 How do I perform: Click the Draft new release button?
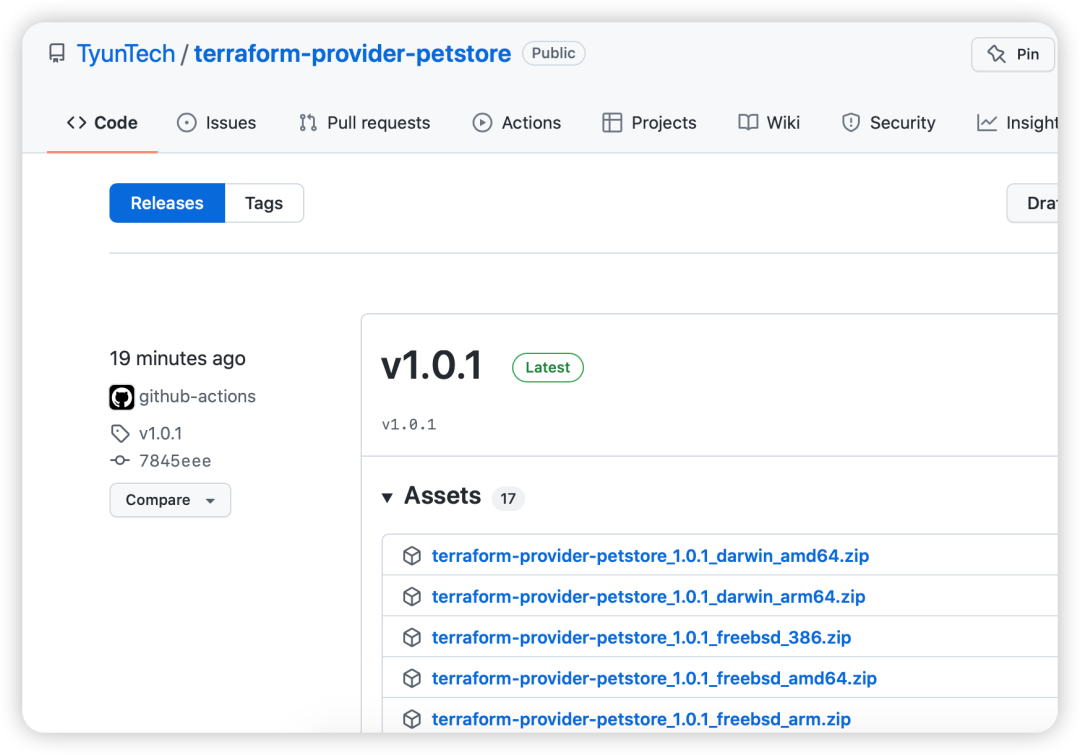[1032, 203]
